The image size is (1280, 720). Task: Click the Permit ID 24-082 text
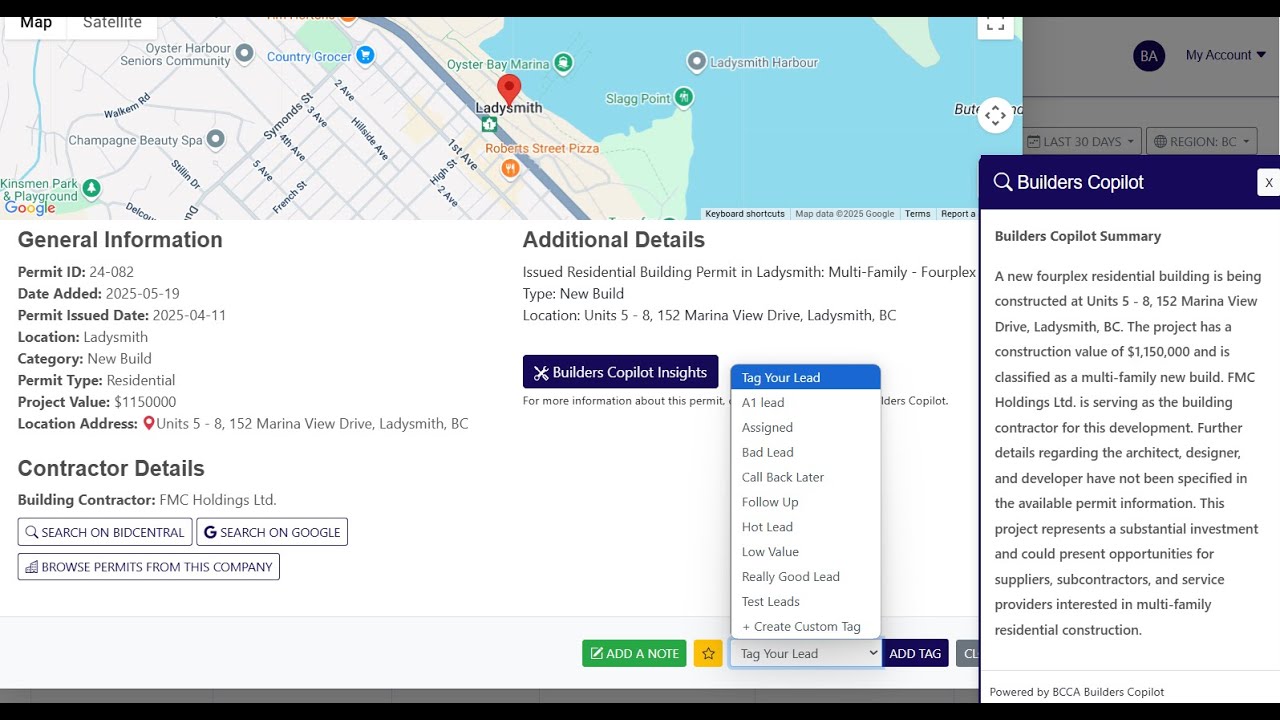(x=76, y=272)
